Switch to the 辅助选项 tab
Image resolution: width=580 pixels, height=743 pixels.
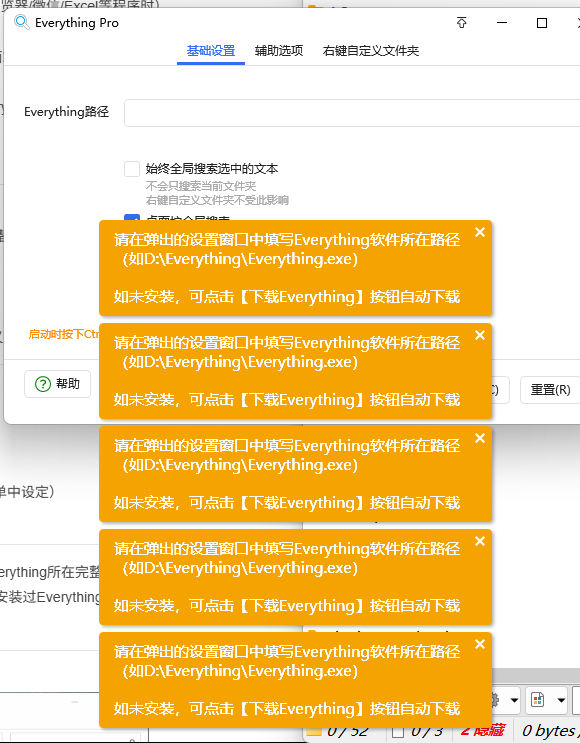[279, 51]
